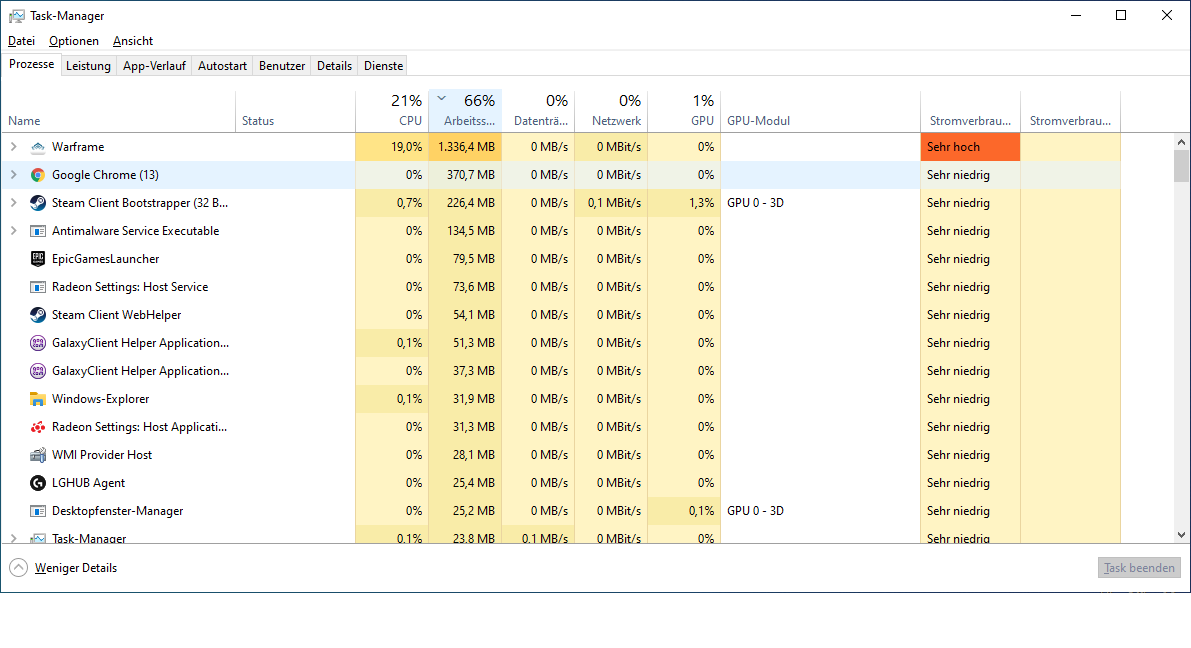Sort by the CPU column header
This screenshot has width=1191, height=648.
[x=392, y=112]
